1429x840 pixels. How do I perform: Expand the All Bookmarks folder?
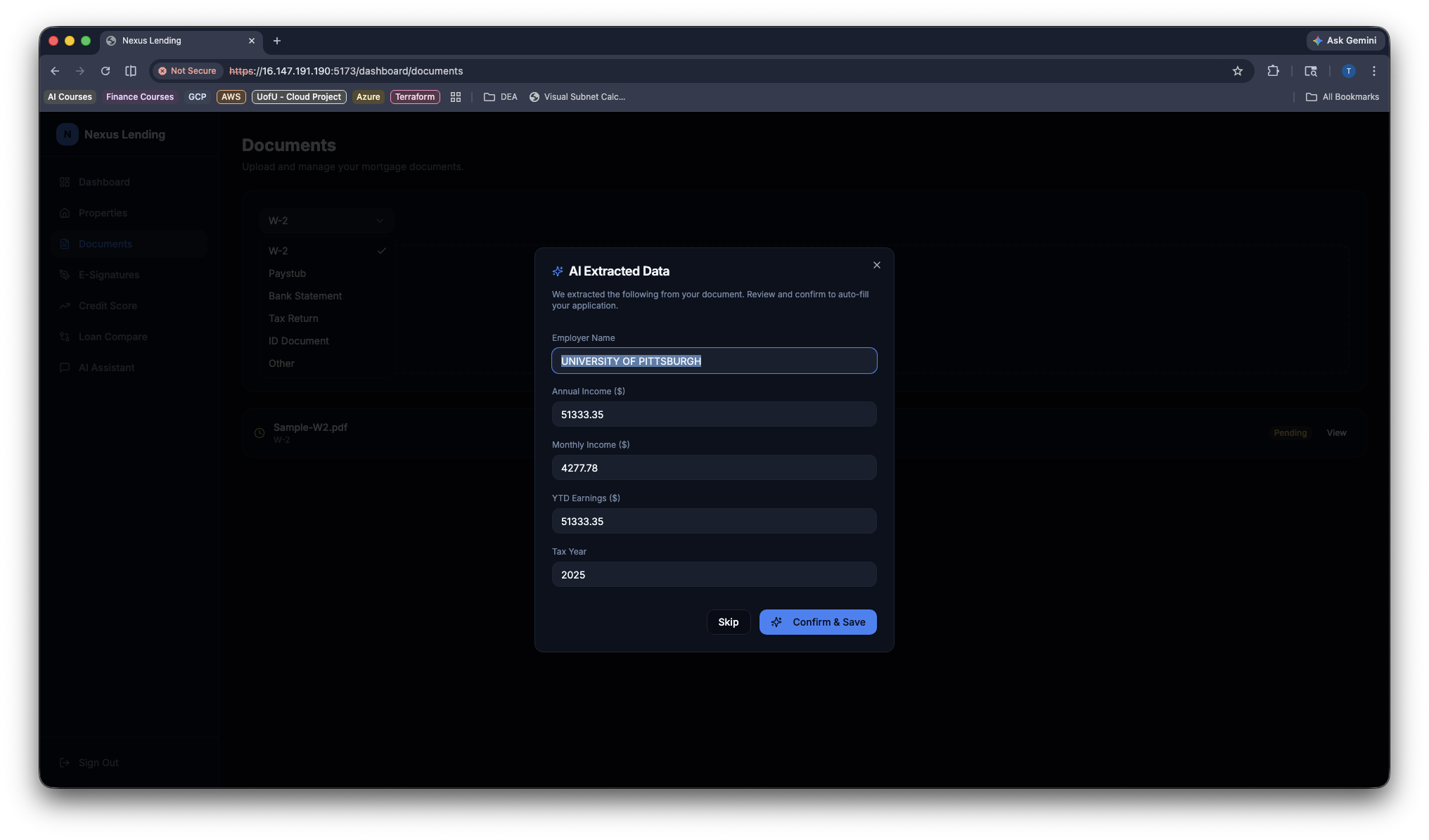click(1343, 97)
